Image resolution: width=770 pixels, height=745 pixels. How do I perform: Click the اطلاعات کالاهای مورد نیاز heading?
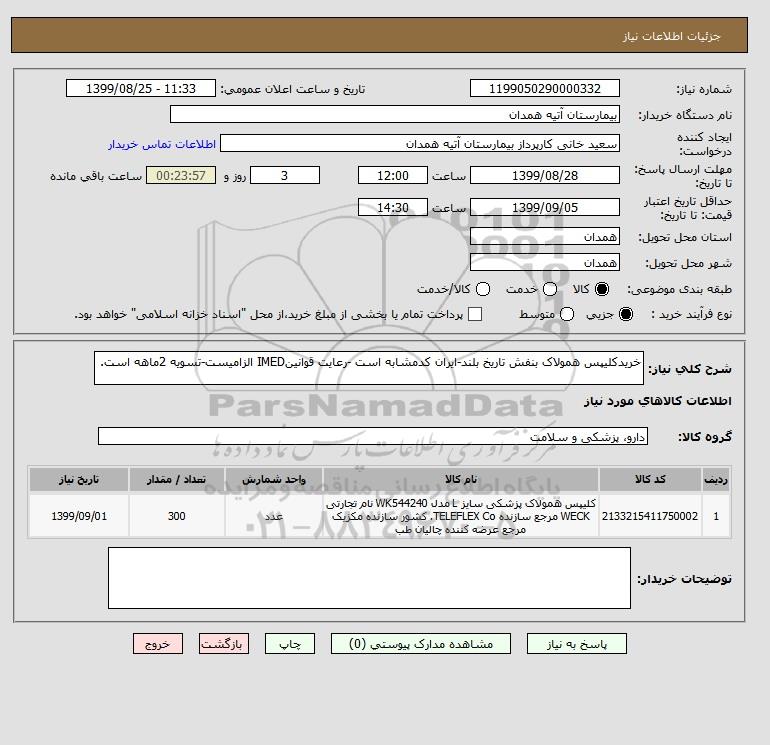(x=658, y=401)
